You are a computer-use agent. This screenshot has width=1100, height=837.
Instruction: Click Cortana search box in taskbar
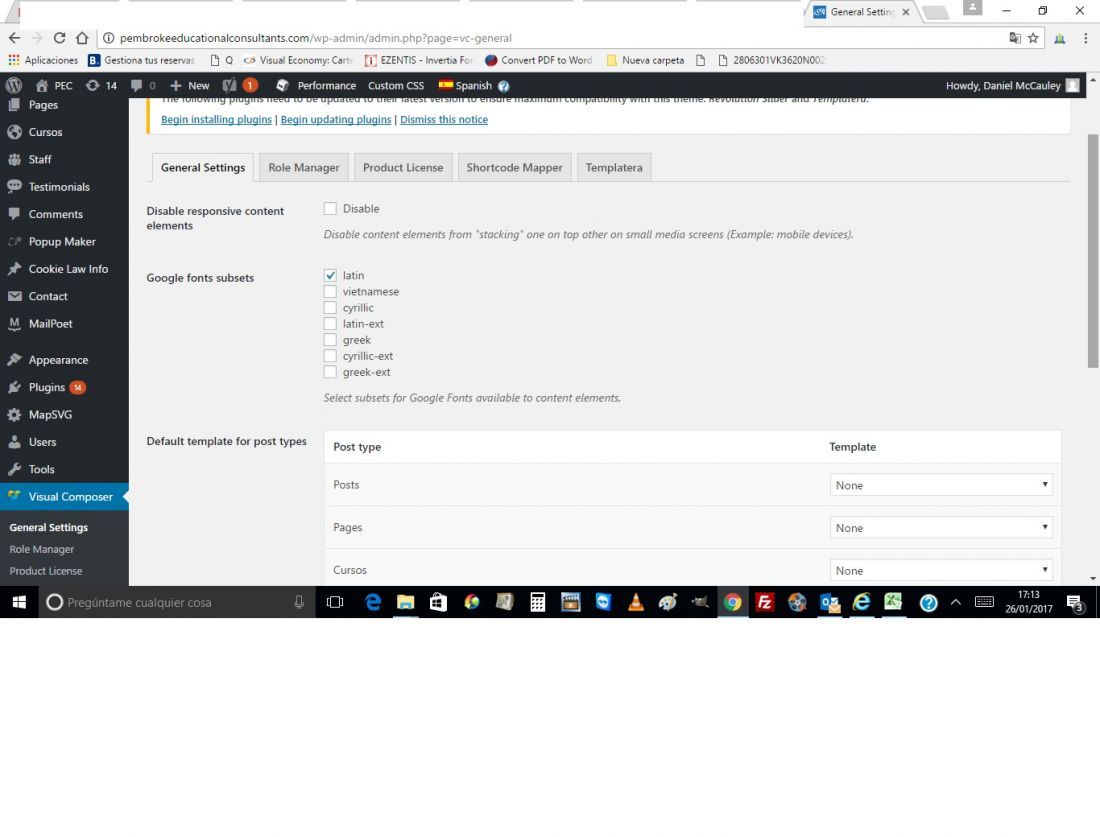(x=176, y=602)
